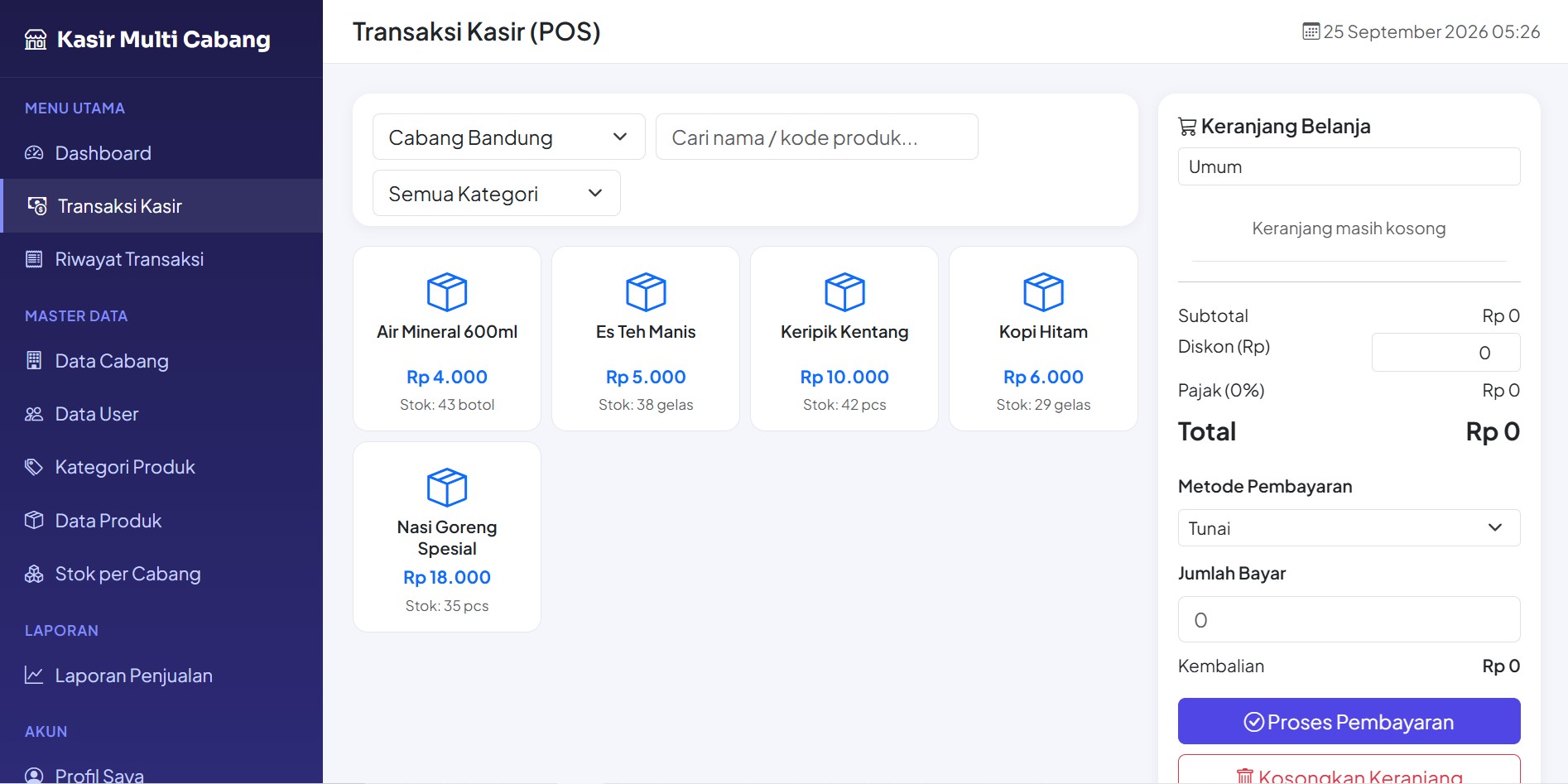The height and width of the screenshot is (784, 1568).
Task: Click the Es Teh Manis product name
Action: tap(646, 332)
